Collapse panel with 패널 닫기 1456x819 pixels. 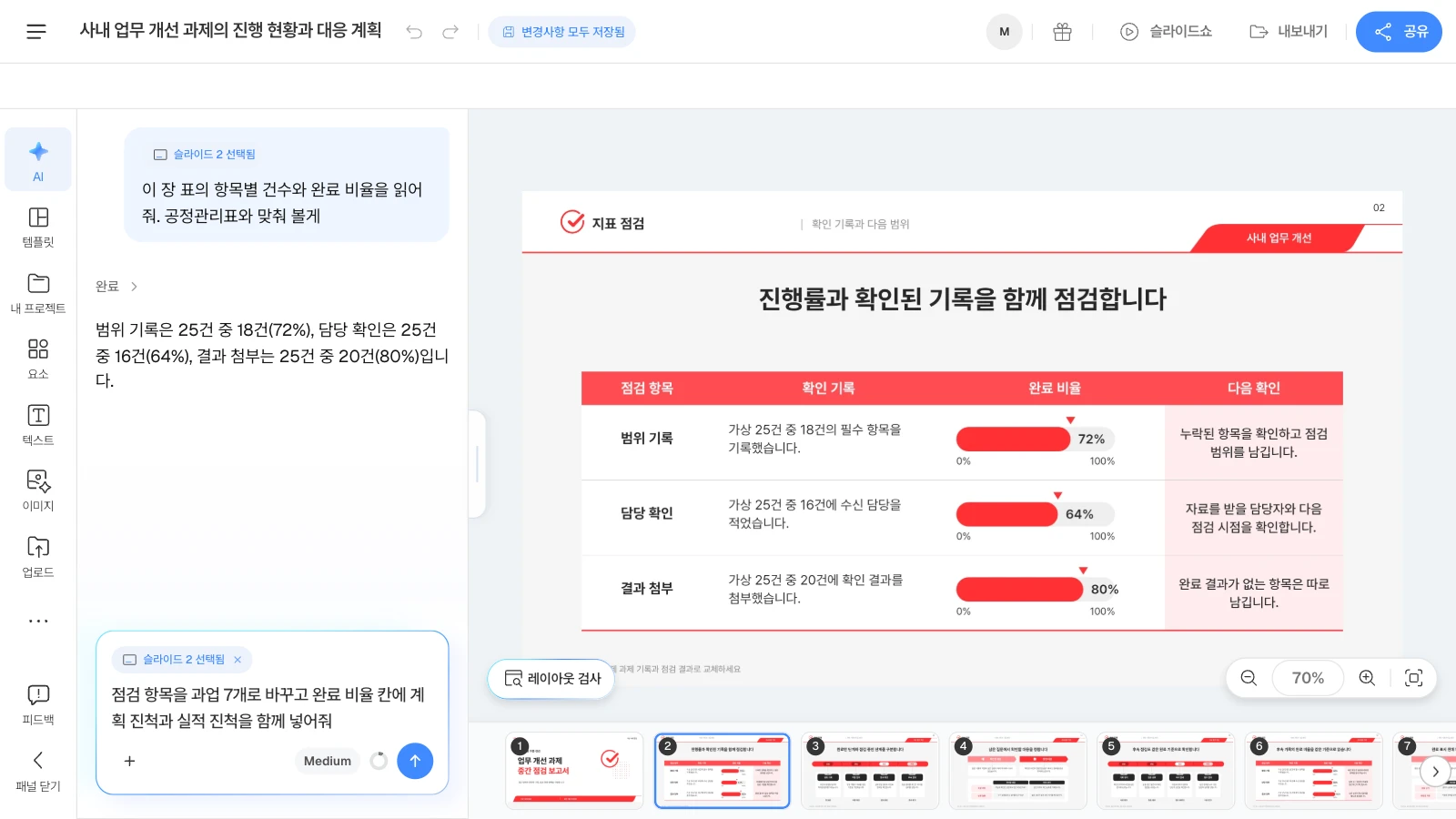tap(38, 771)
